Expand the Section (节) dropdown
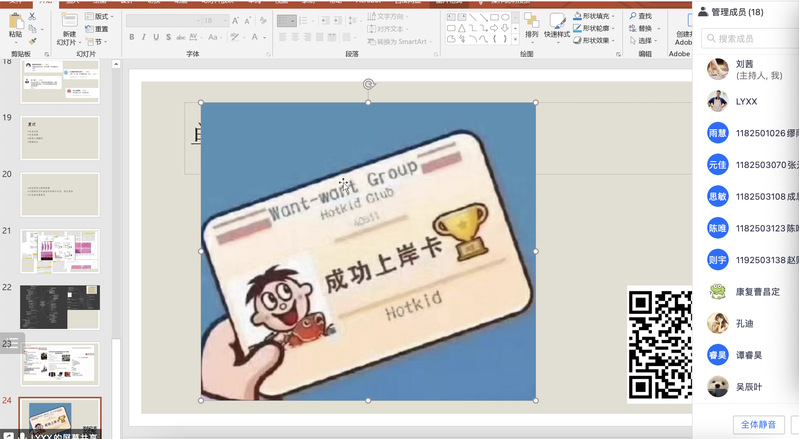 point(97,42)
